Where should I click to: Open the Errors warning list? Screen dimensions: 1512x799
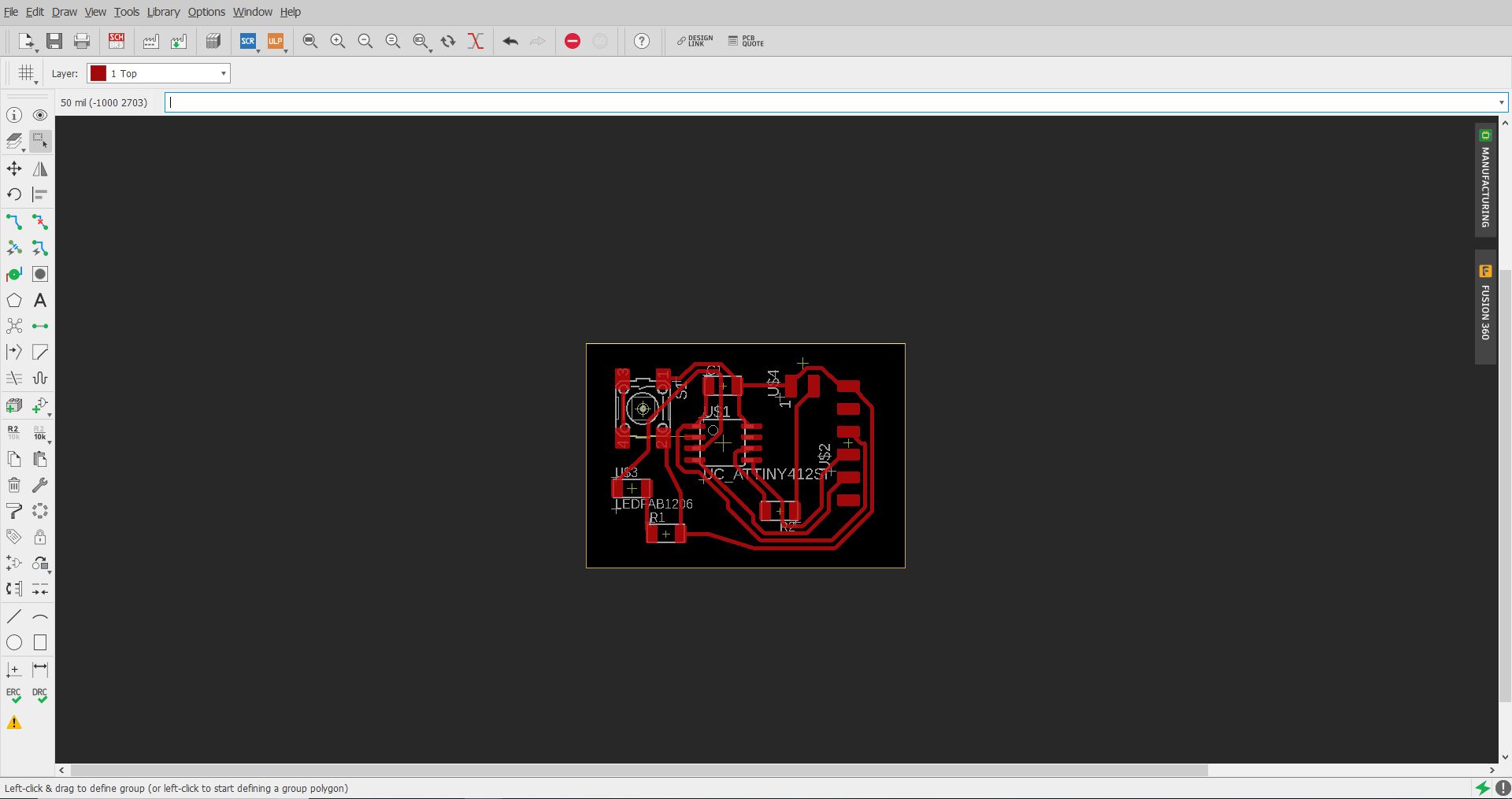14,723
